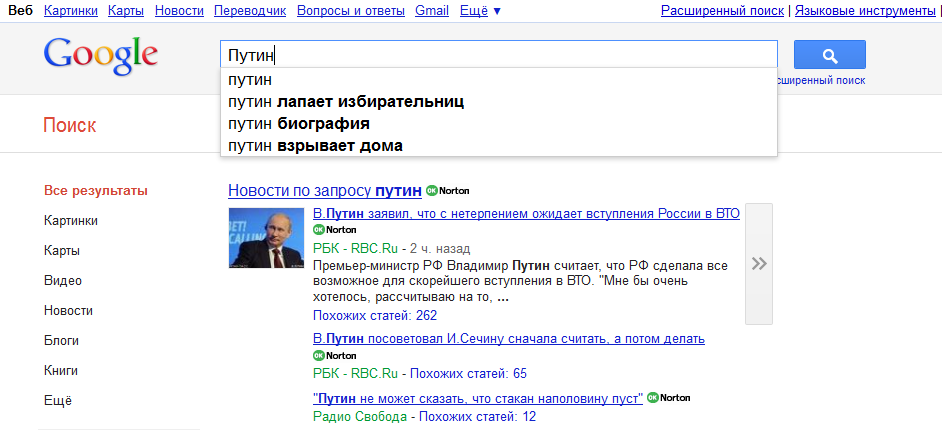The height and width of the screenshot is (443, 942).
Task: Open Картинки in top navigation
Action: (71, 11)
